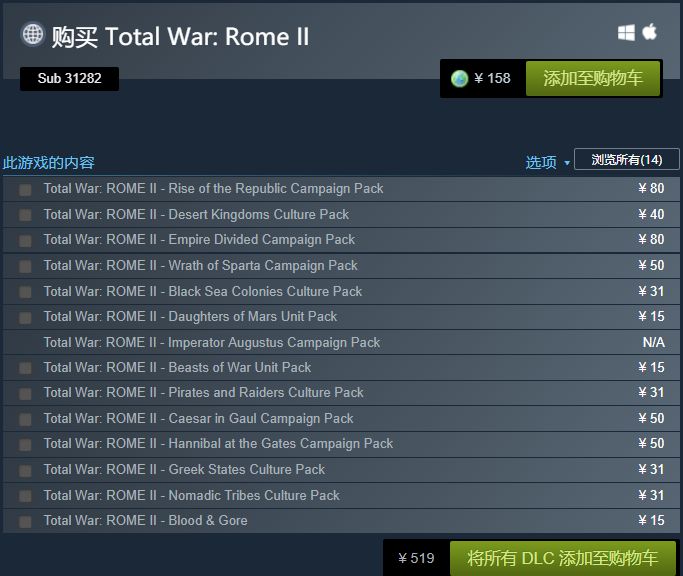Add all DLC to cart button

563,558
